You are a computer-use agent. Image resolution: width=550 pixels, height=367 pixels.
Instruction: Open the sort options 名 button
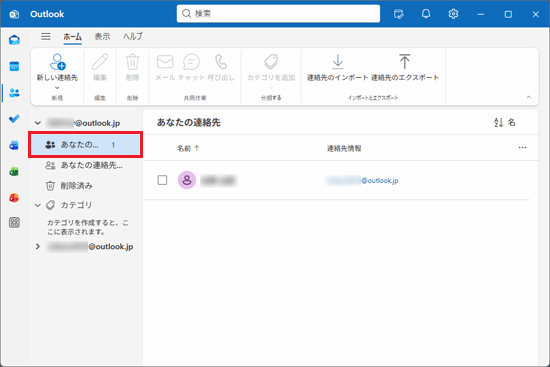[505, 122]
